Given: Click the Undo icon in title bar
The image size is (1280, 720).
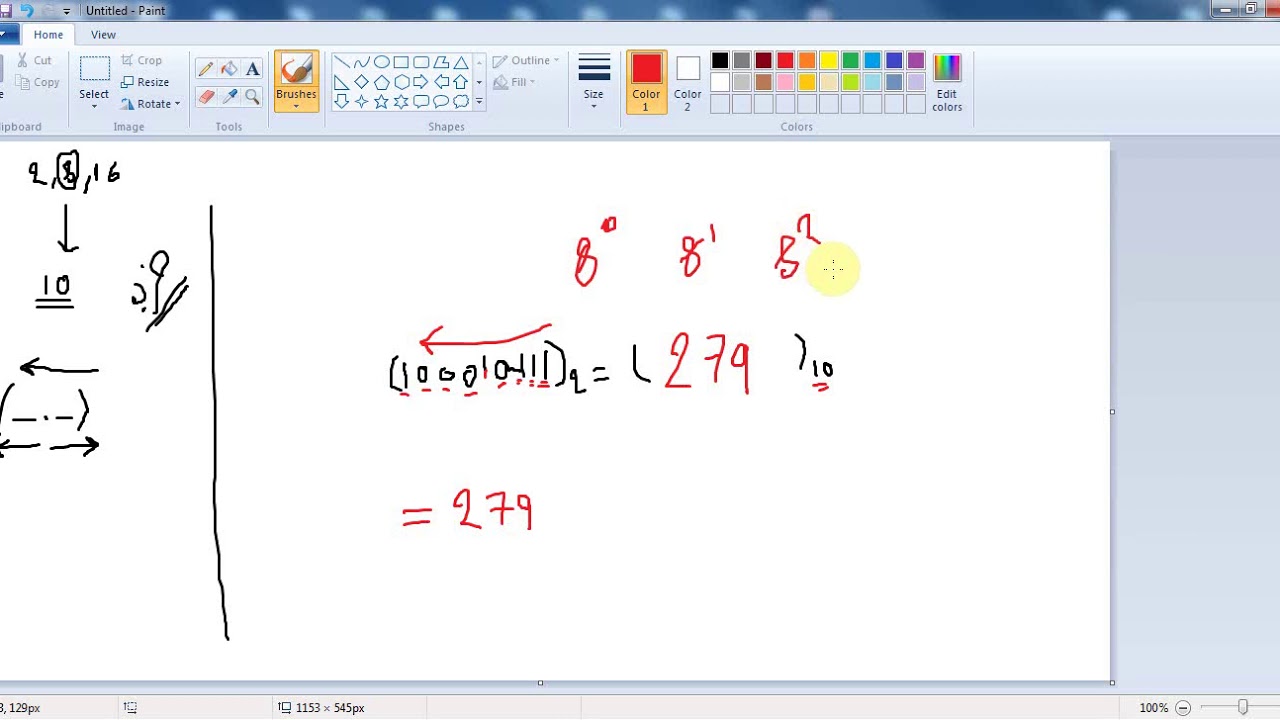Looking at the screenshot, I should coord(27,11).
